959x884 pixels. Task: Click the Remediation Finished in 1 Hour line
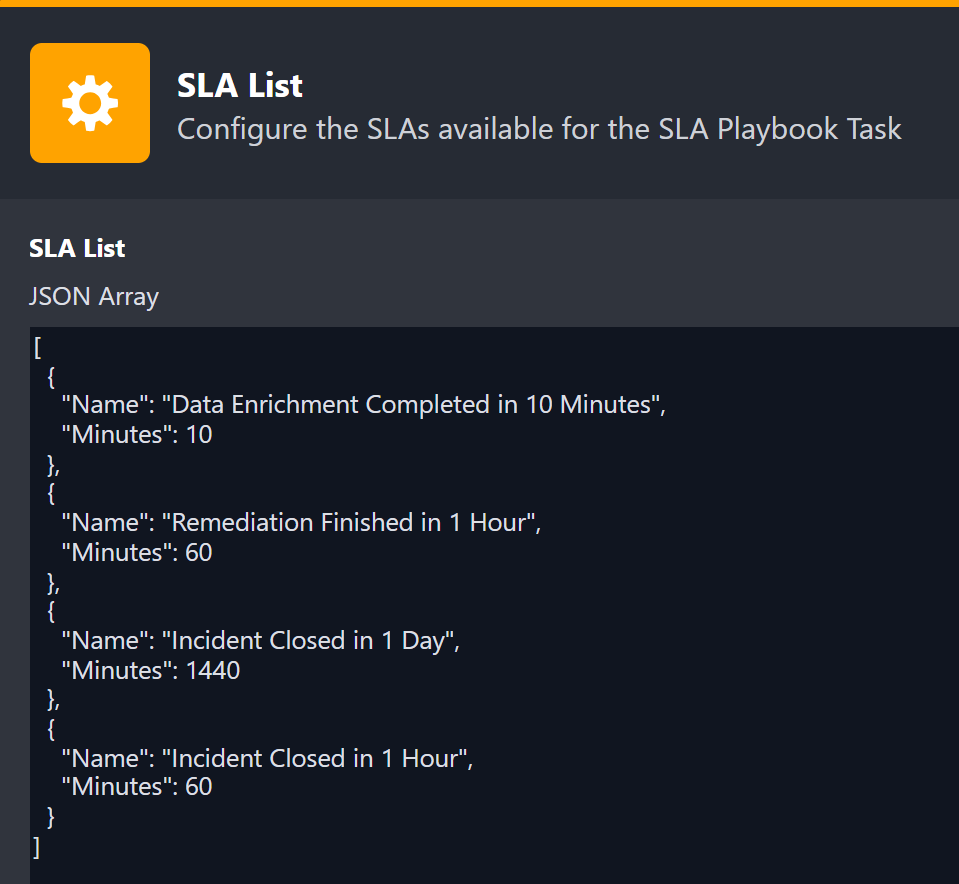pos(301,523)
